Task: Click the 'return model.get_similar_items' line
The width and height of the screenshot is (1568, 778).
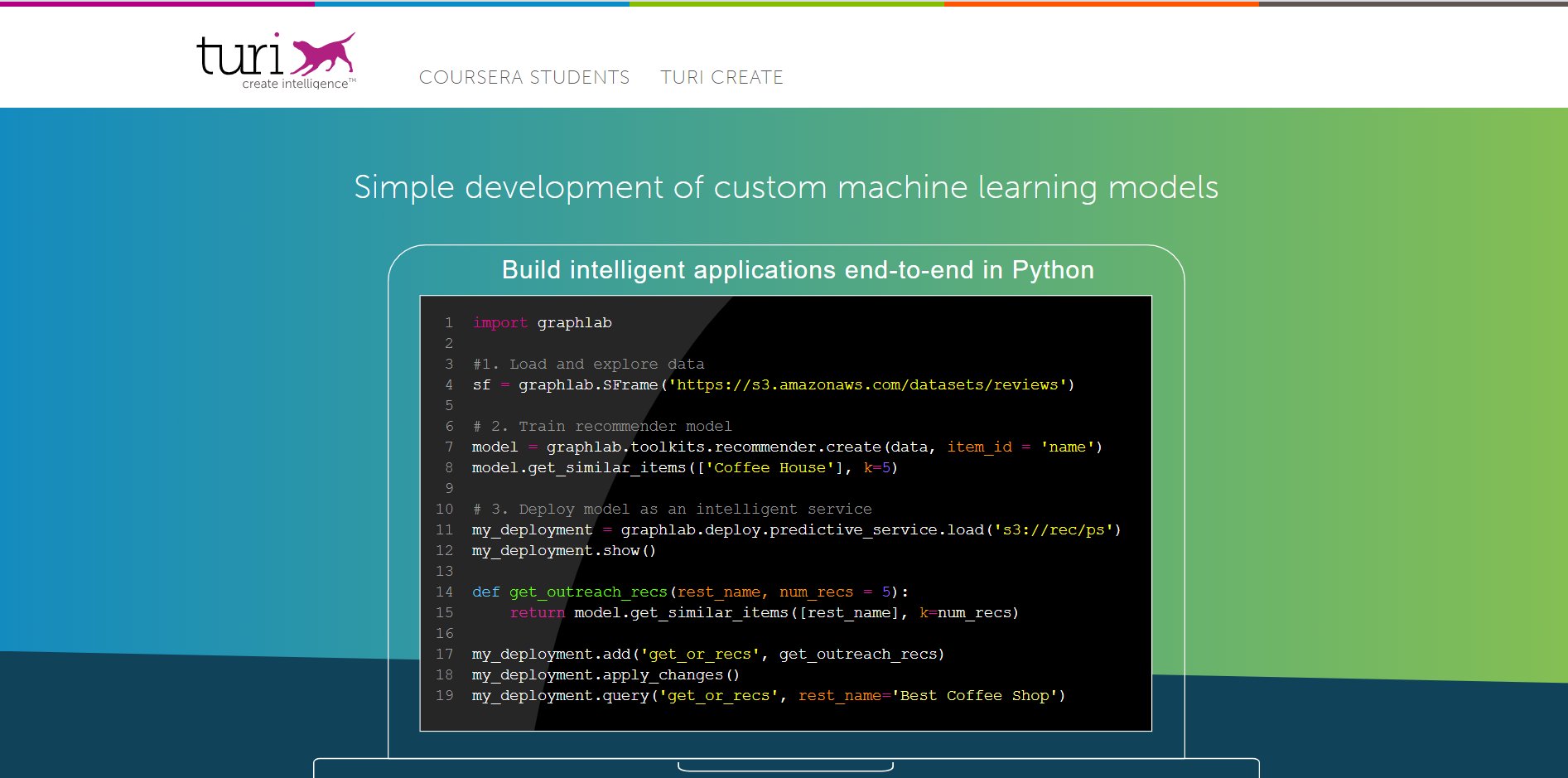Action: (x=764, y=612)
